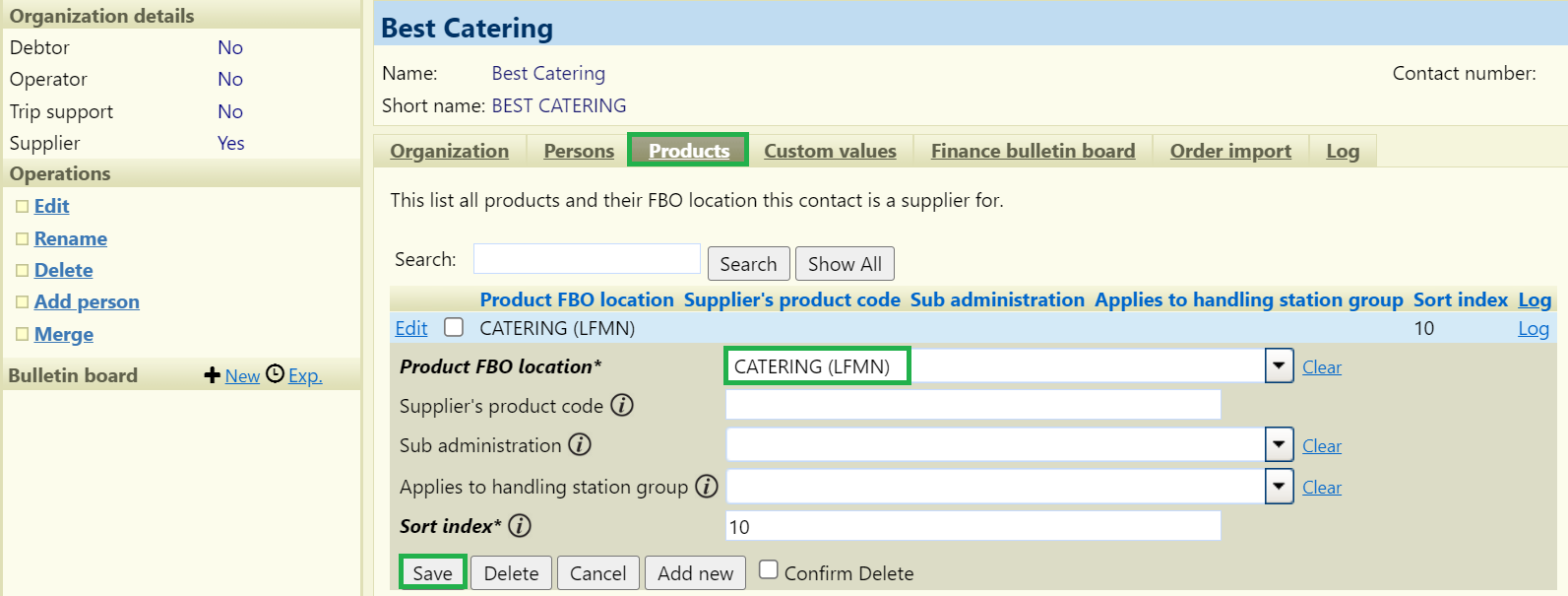
Task: Click the Show All button
Action: coord(845,264)
